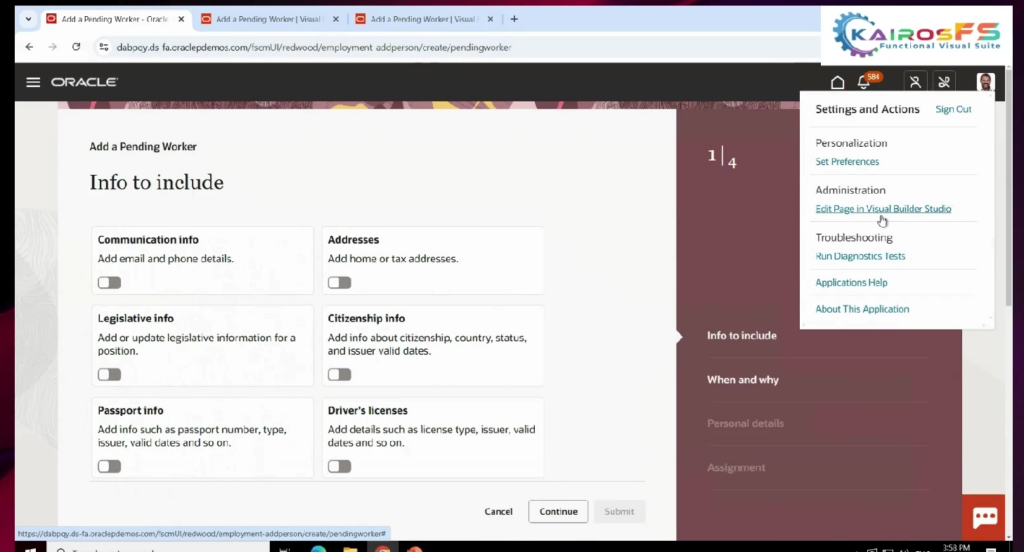The height and width of the screenshot is (552, 1024).
Task: Click the Cancel button
Action: click(498, 512)
